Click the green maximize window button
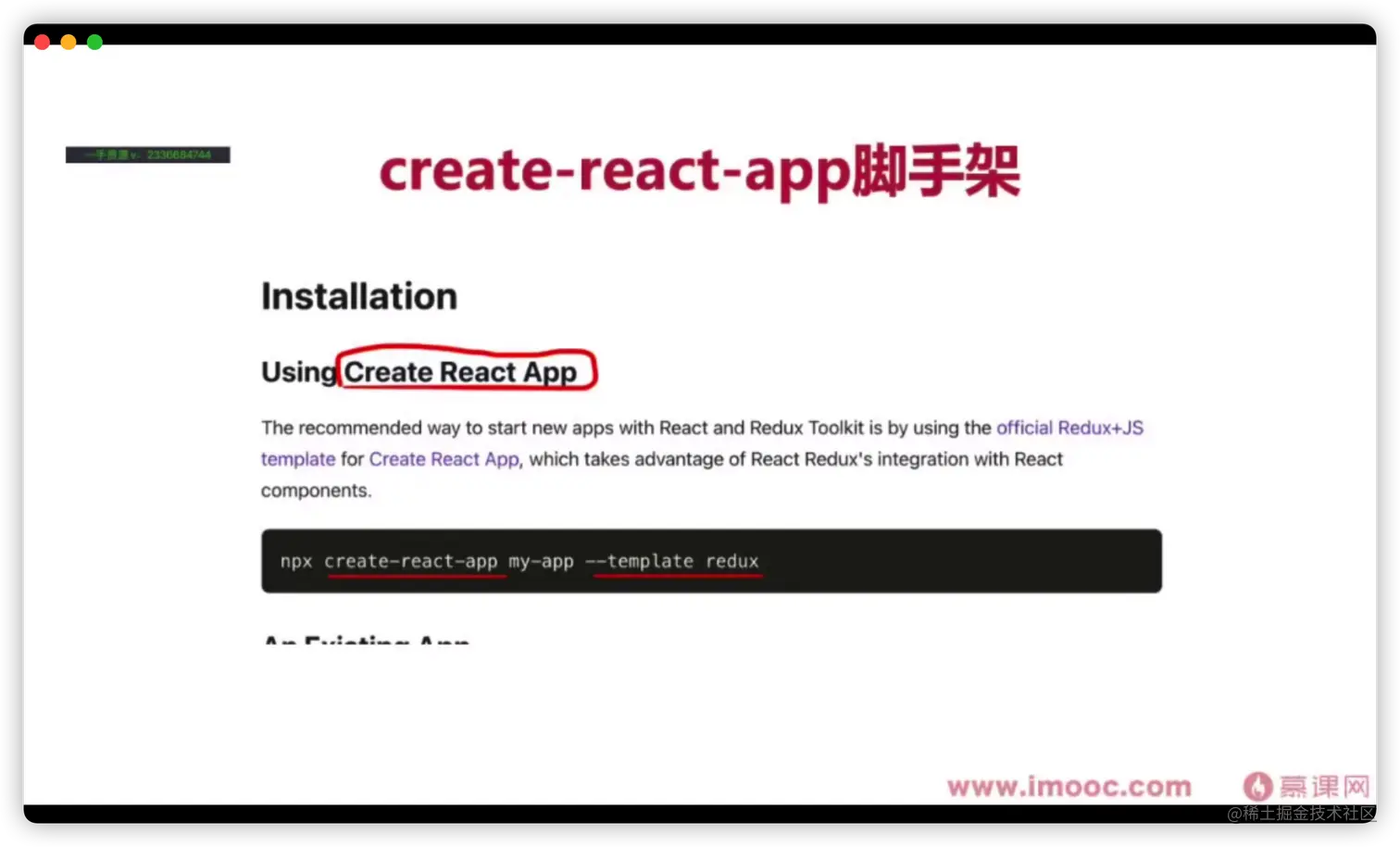 tap(94, 43)
